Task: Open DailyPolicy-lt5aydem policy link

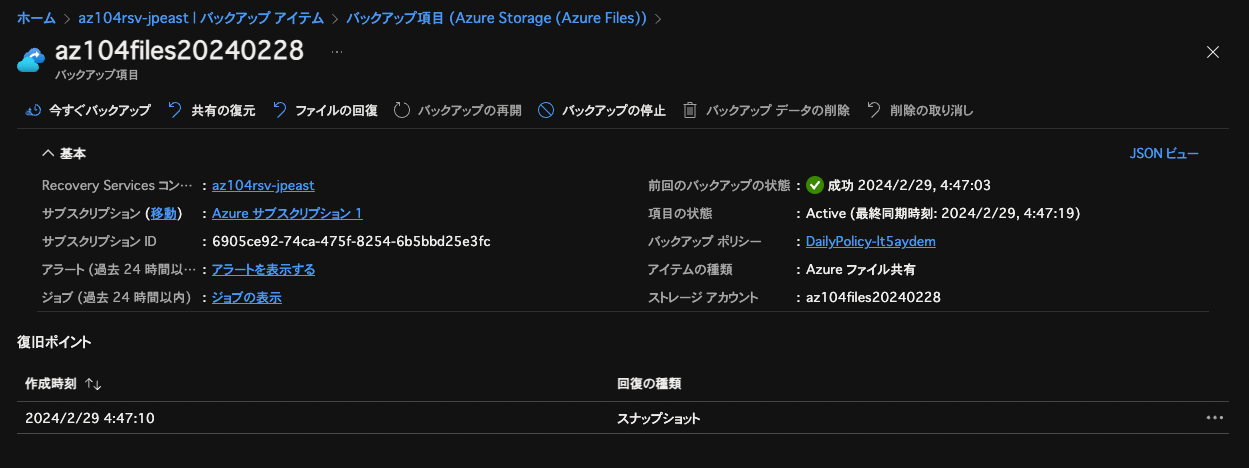Action: (x=871, y=241)
